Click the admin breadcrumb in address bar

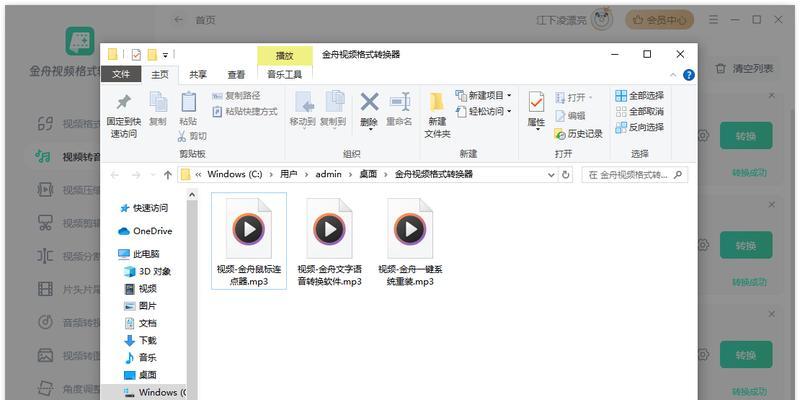click(329, 174)
